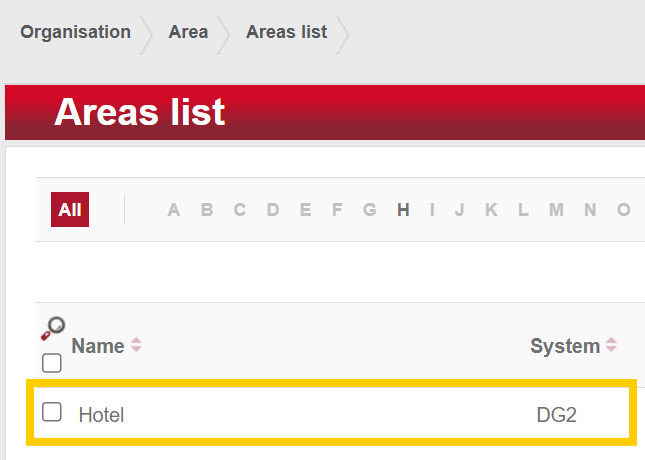
Task: Sort by Name column arrows
Action: (x=136, y=346)
